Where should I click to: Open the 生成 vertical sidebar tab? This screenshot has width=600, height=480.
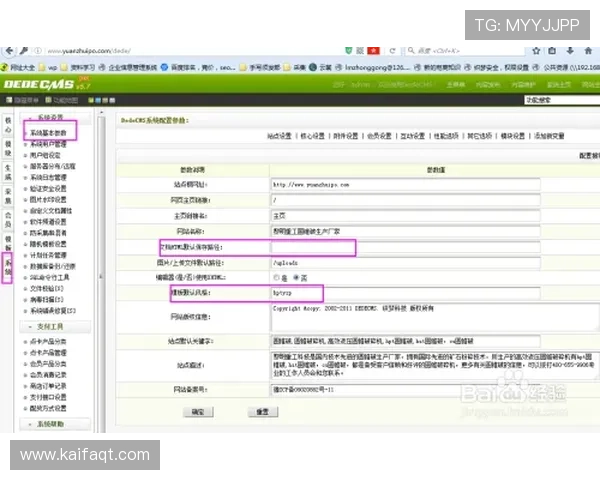[8, 172]
